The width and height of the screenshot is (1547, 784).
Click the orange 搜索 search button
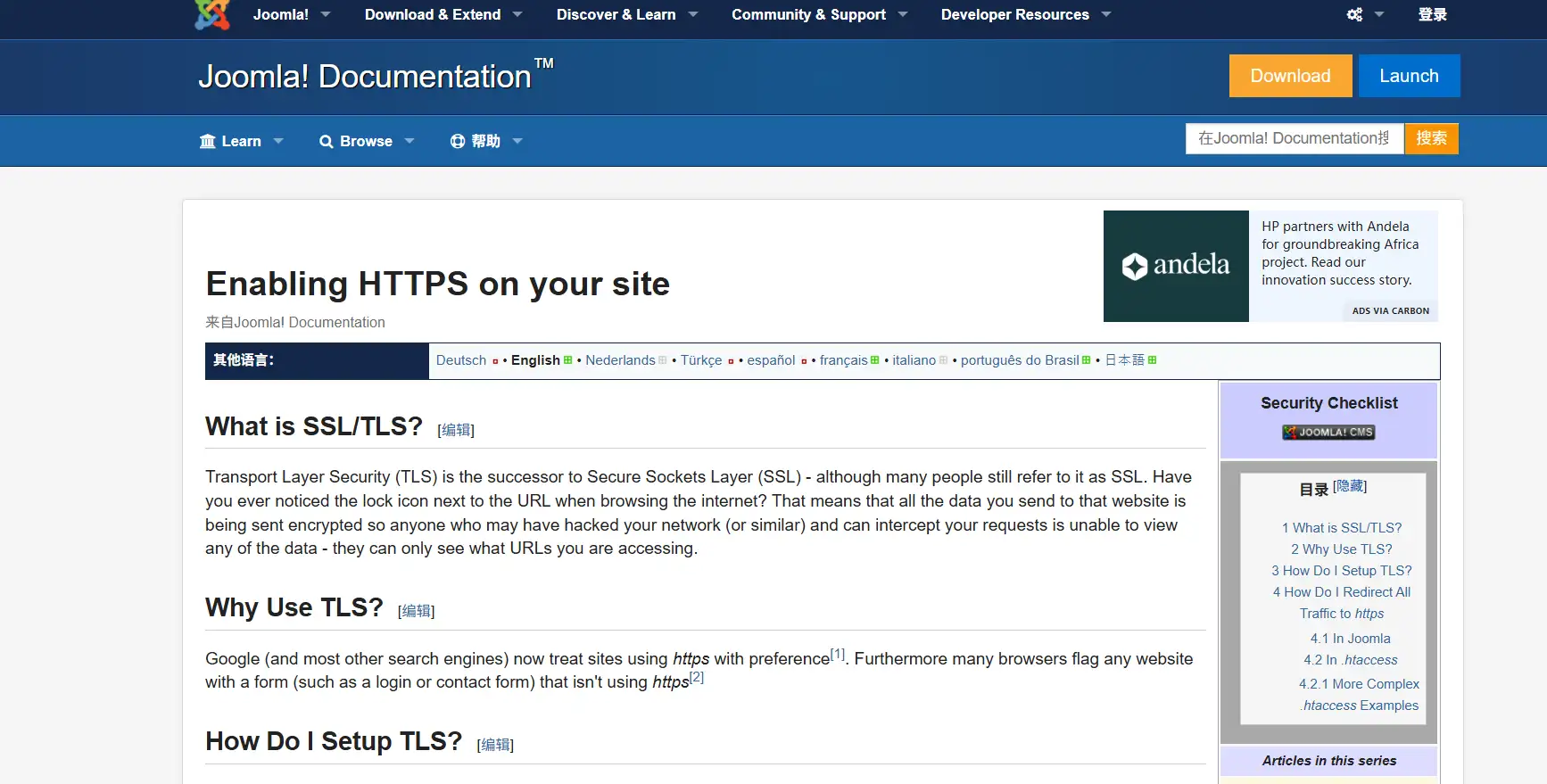1431,138
